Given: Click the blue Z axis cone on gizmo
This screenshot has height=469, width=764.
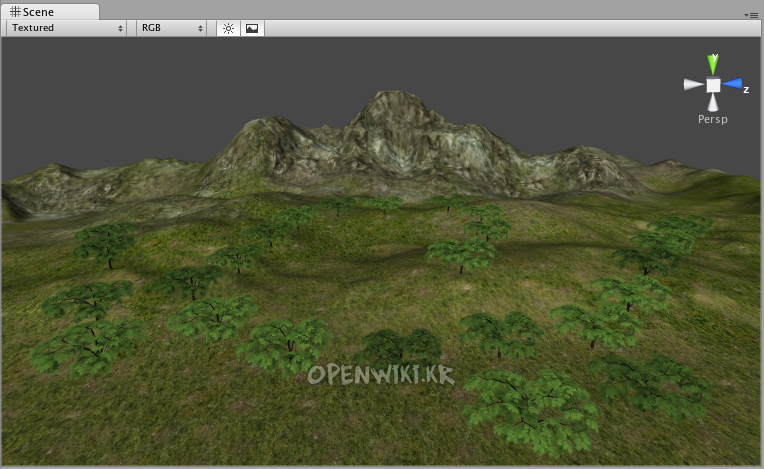Looking at the screenshot, I should (x=733, y=84).
